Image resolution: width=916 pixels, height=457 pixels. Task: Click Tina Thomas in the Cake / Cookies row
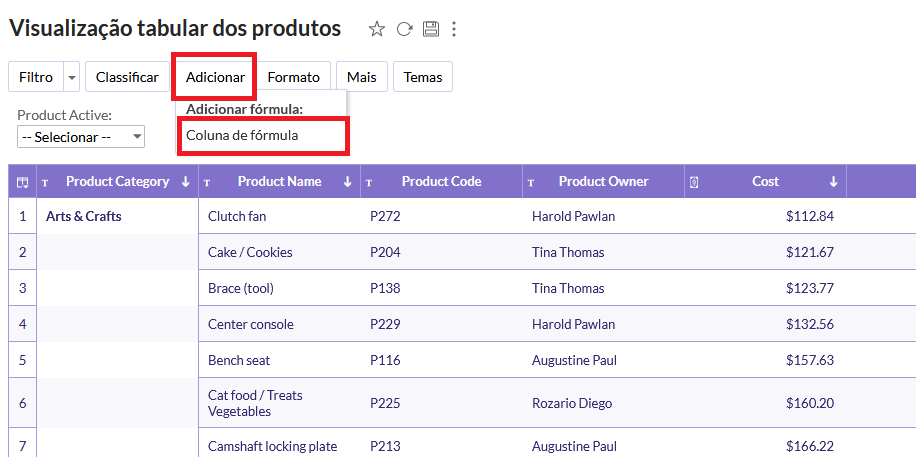click(x=568, y=252)
